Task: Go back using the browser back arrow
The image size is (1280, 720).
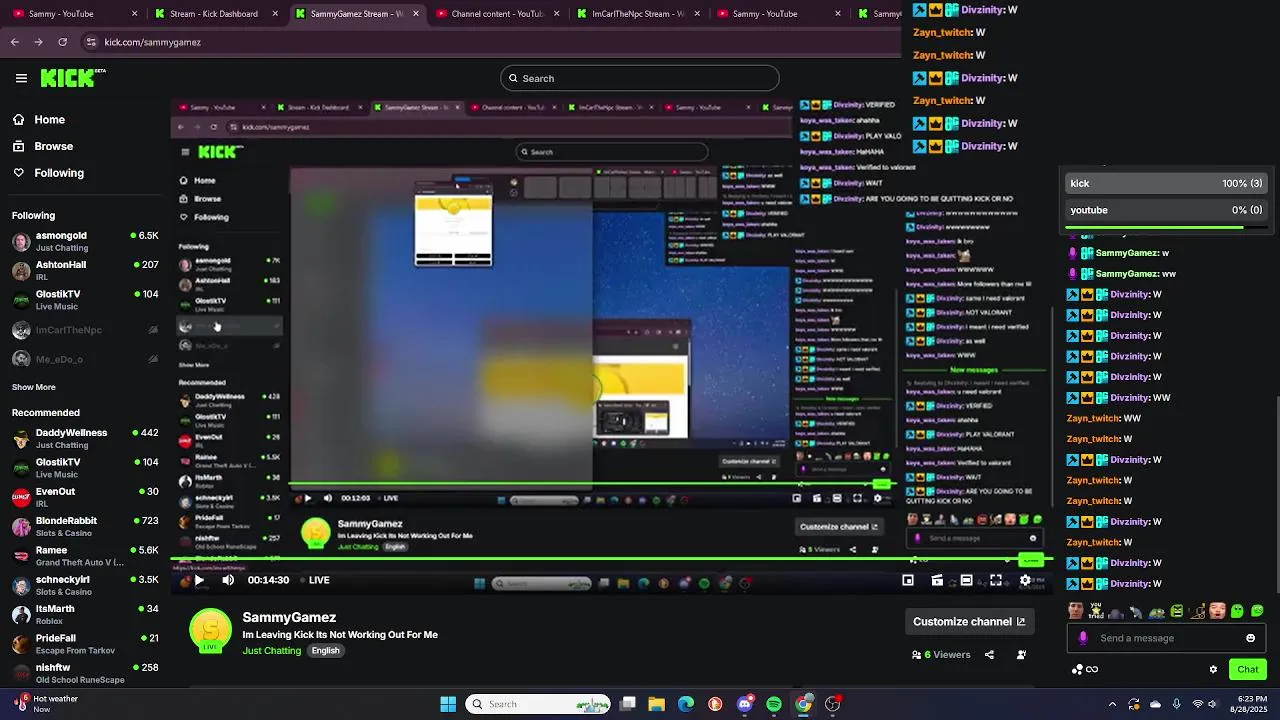Action: click(15, 42)
